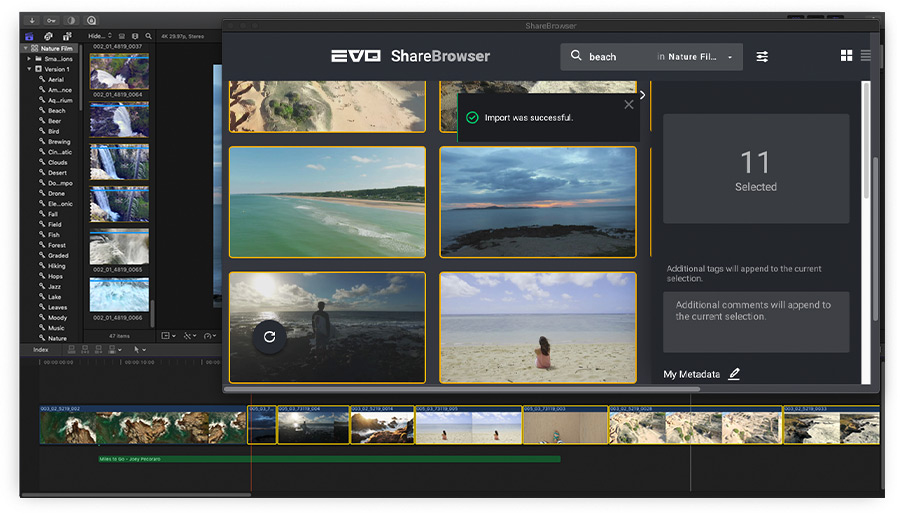
Task: Select the green Miles to Go audio clip
Action: point(329,459)
